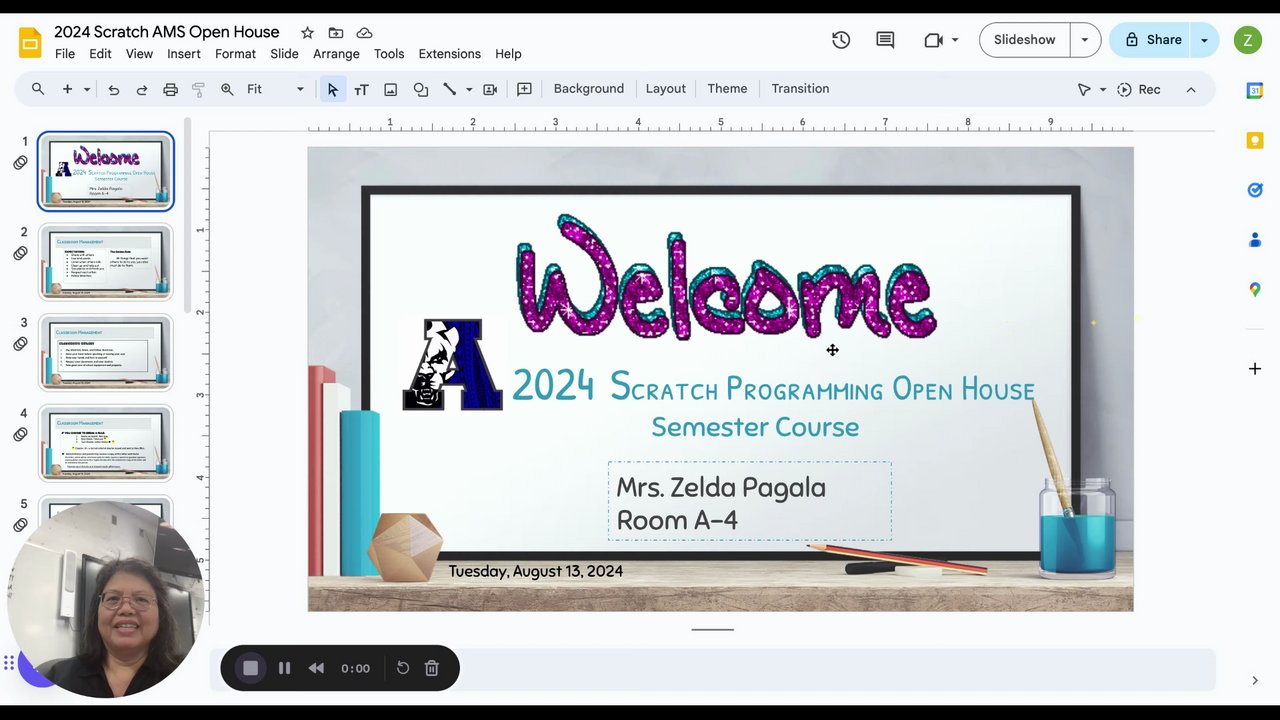Click the Theme button
Image resolution: width=1280 pixels, height=720 pixels.
(x=727, y=89)
